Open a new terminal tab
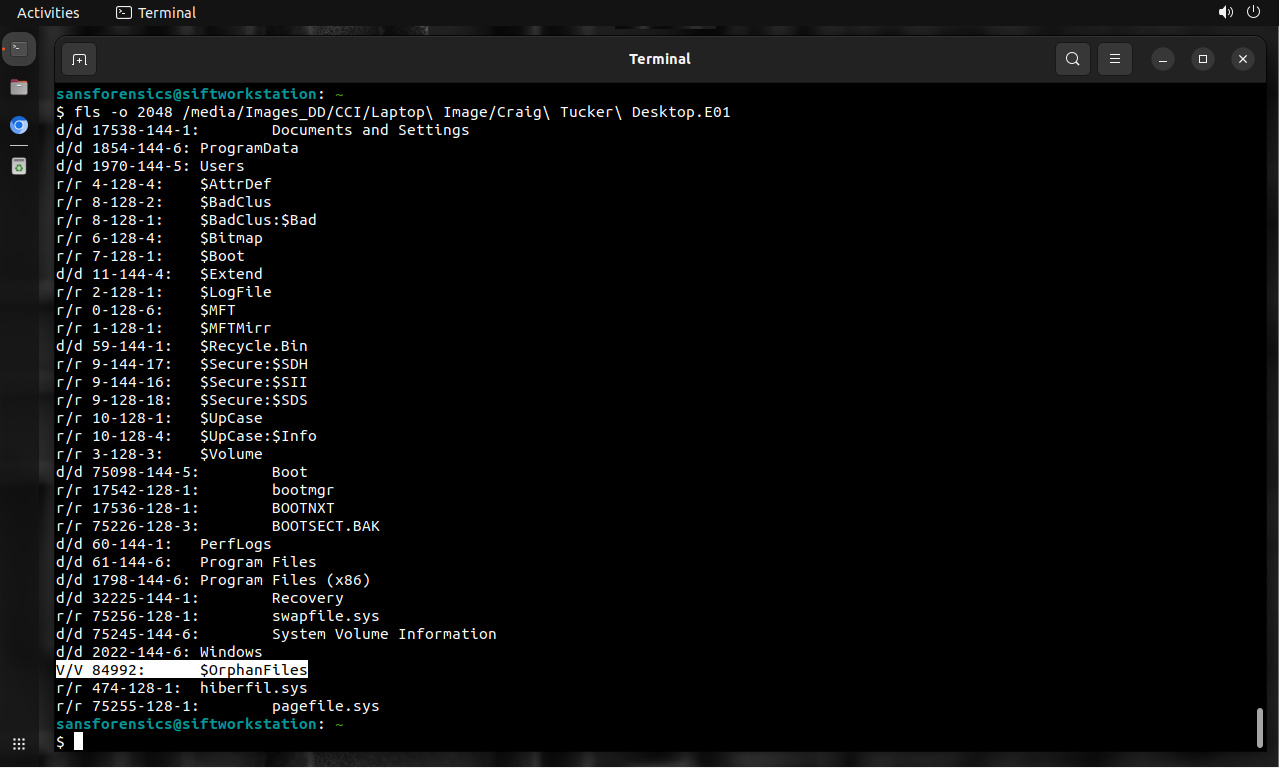1279x768 pixels. coord(79,59)
